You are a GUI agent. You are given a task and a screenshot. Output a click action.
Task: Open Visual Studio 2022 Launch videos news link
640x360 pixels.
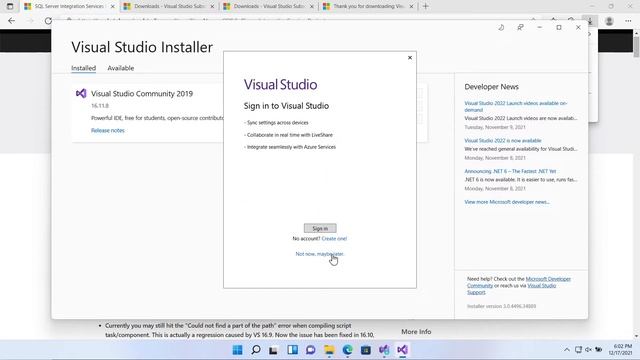point(516,107)
